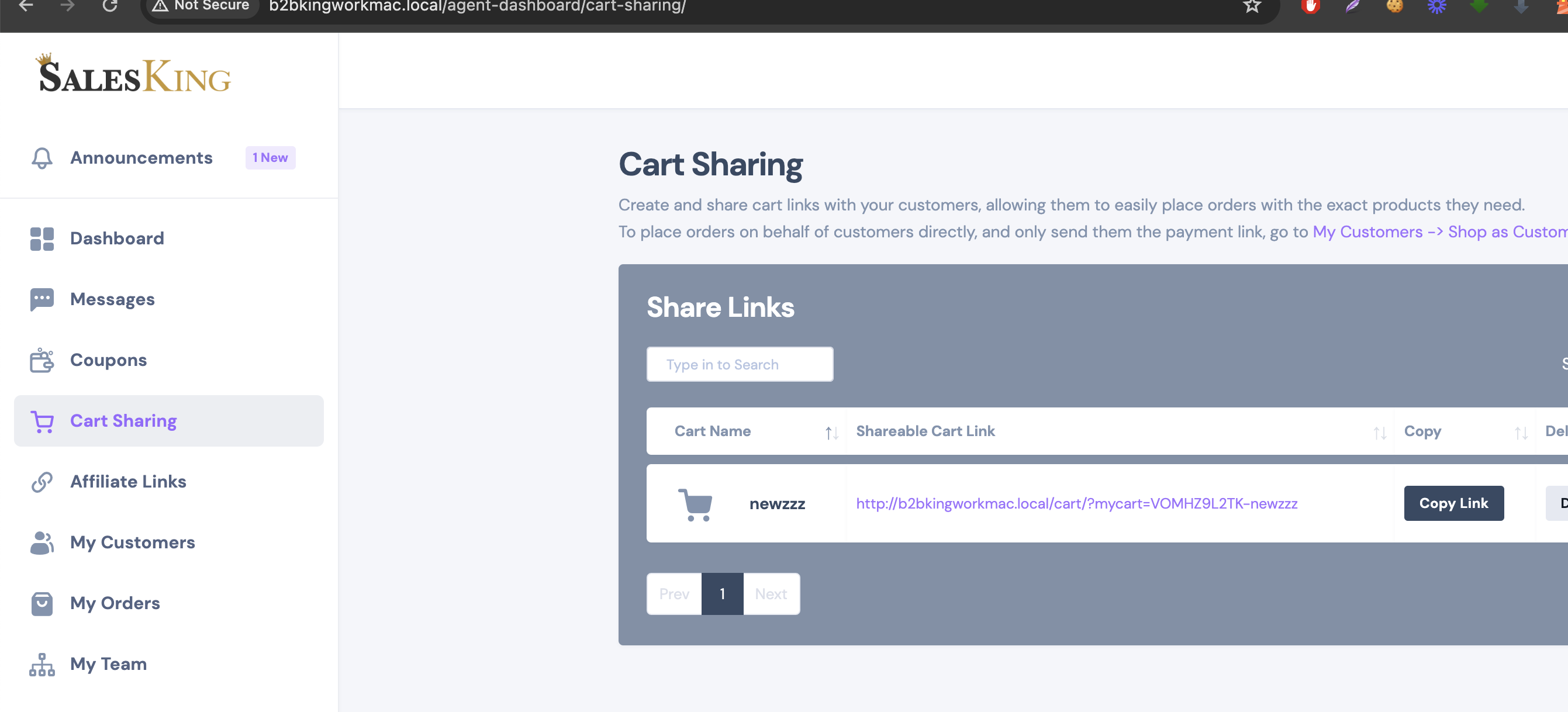The image size is (1568, 712).
Task: Sort by the Copy column arrows
Action: pyautogui.click(x=1521, y=433)
